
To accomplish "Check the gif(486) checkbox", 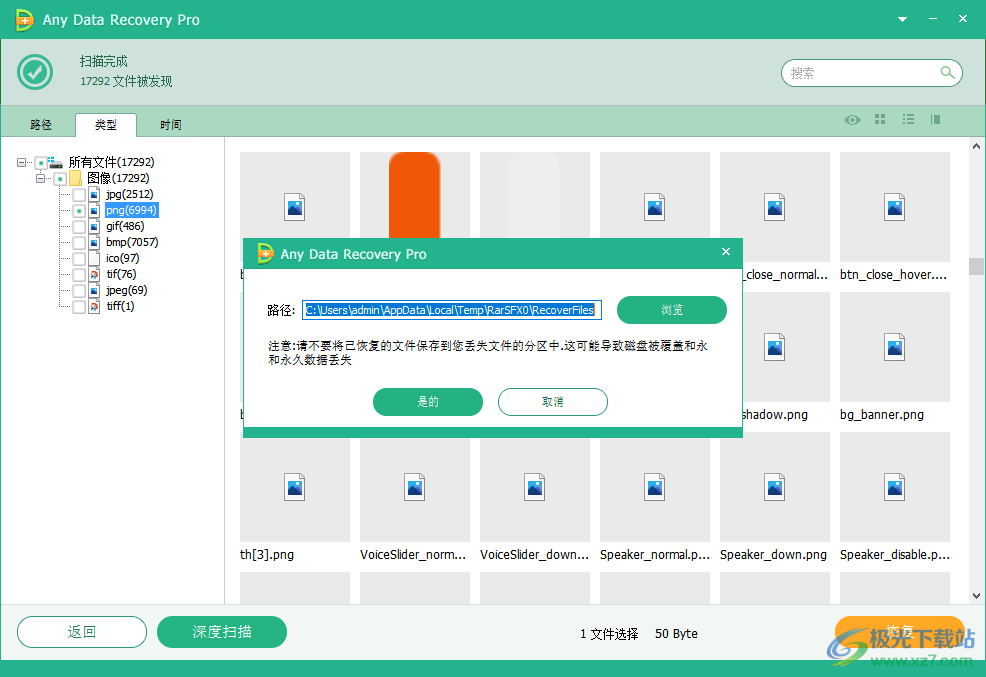I will [x=79, y=227].
